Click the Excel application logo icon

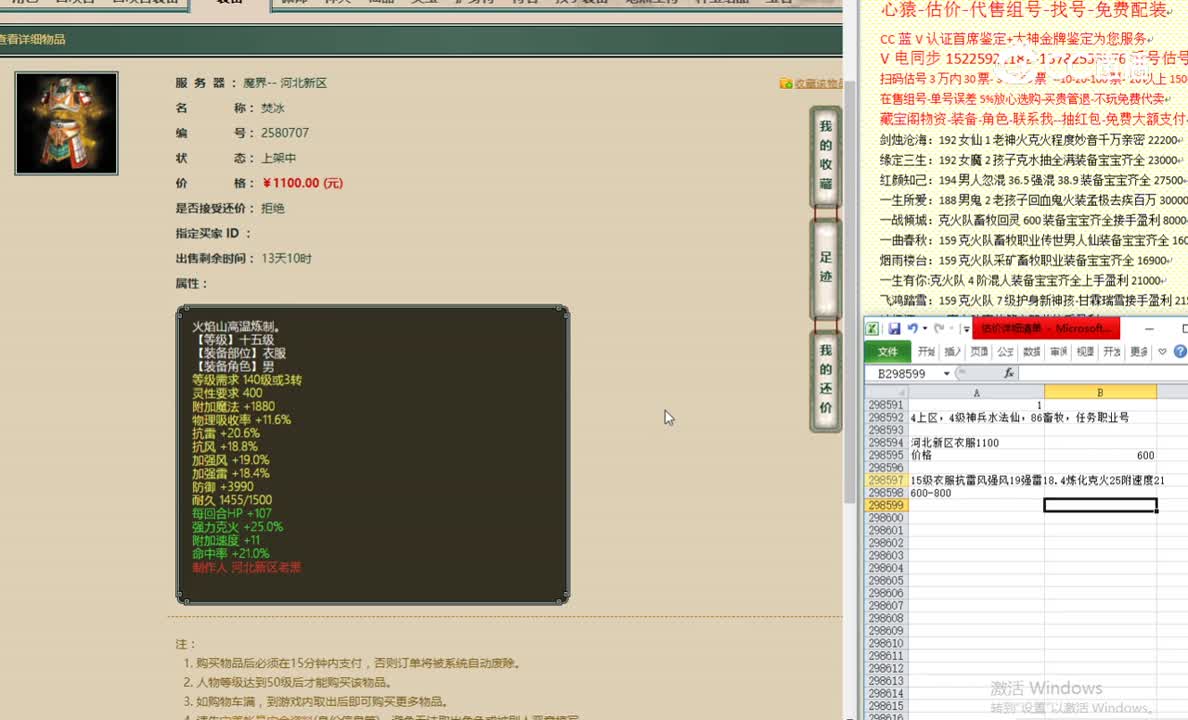pyautogui.click(x=872, y=328)
